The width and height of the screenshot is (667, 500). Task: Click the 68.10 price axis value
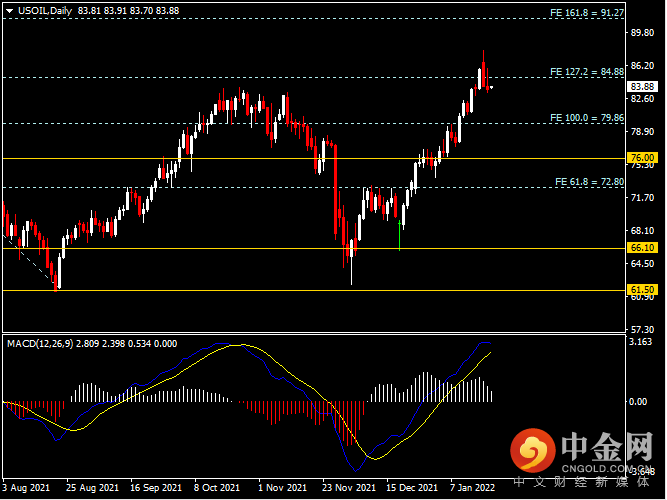[642, 230]
